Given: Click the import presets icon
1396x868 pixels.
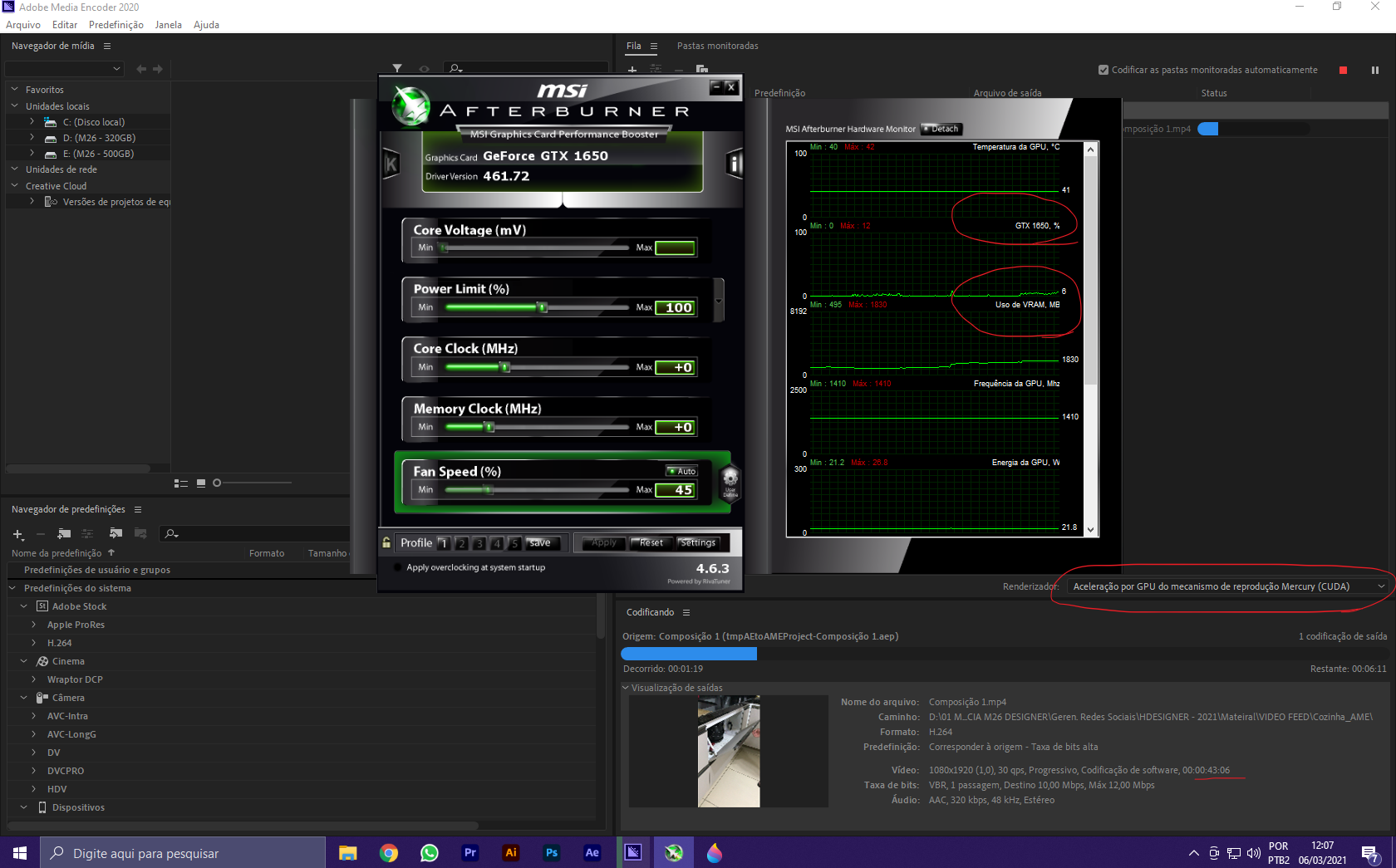Looking at the screenshot, I should click(116, 533).
